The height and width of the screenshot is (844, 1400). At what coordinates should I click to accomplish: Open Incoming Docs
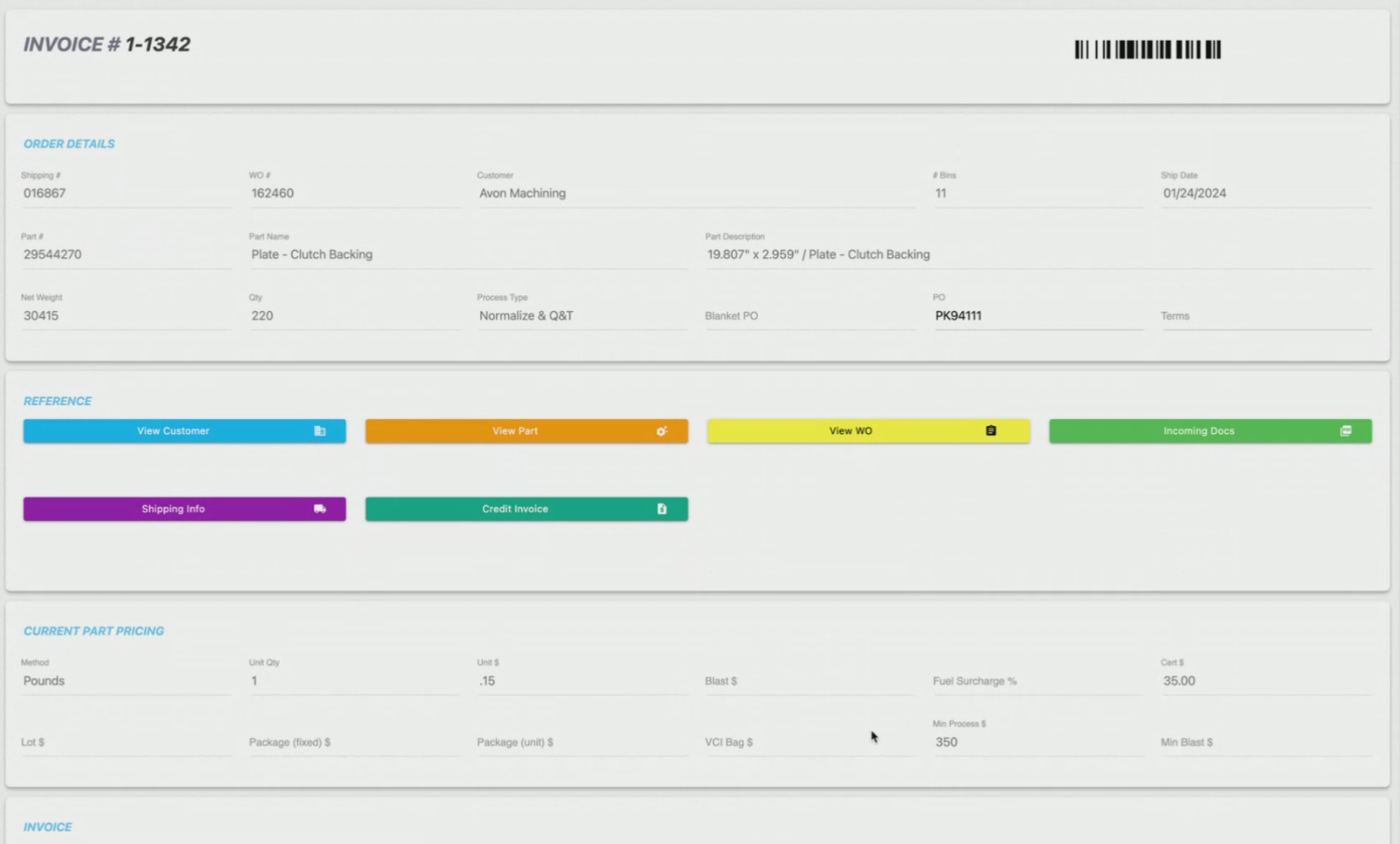[x=1211, y=431]
